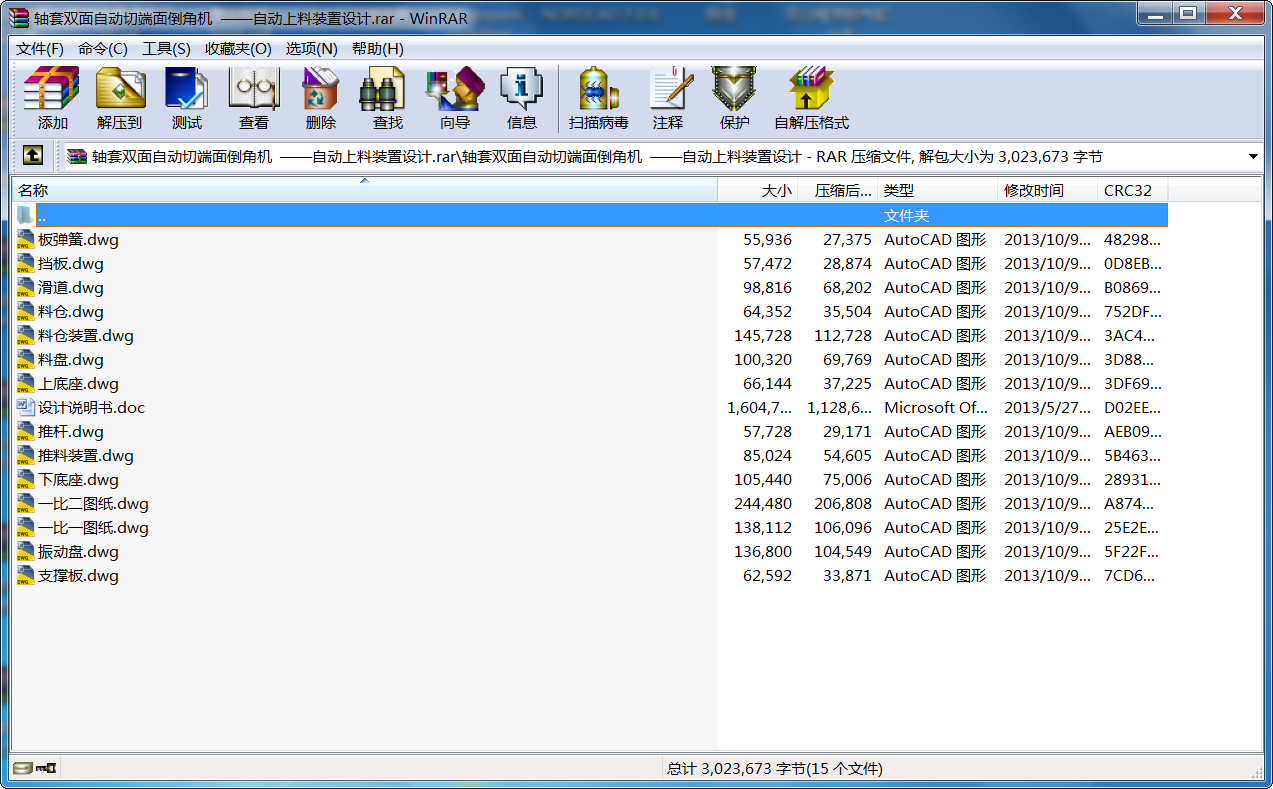Click the DWG icon of 下底座.dwg
This screenshot has height=789, width=1273.
coord(26,479)
